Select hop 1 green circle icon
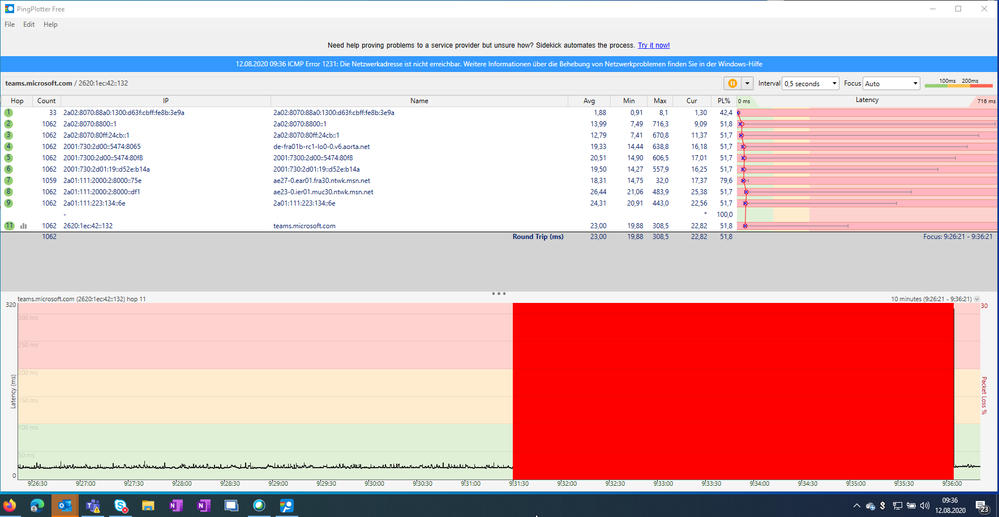The height and width of the screenshot is (517, 999). (x=8, y=112)
